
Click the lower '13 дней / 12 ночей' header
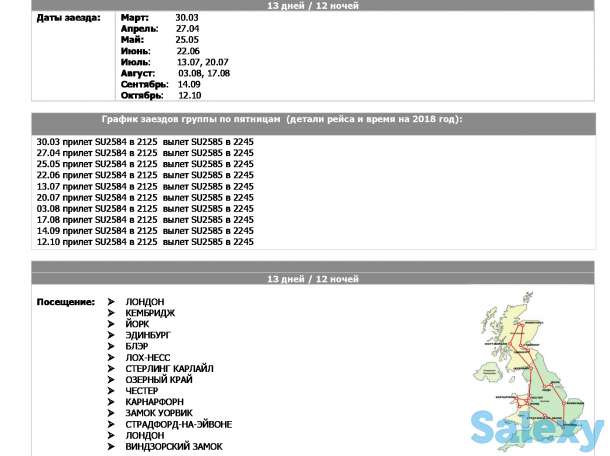[312, 278]
